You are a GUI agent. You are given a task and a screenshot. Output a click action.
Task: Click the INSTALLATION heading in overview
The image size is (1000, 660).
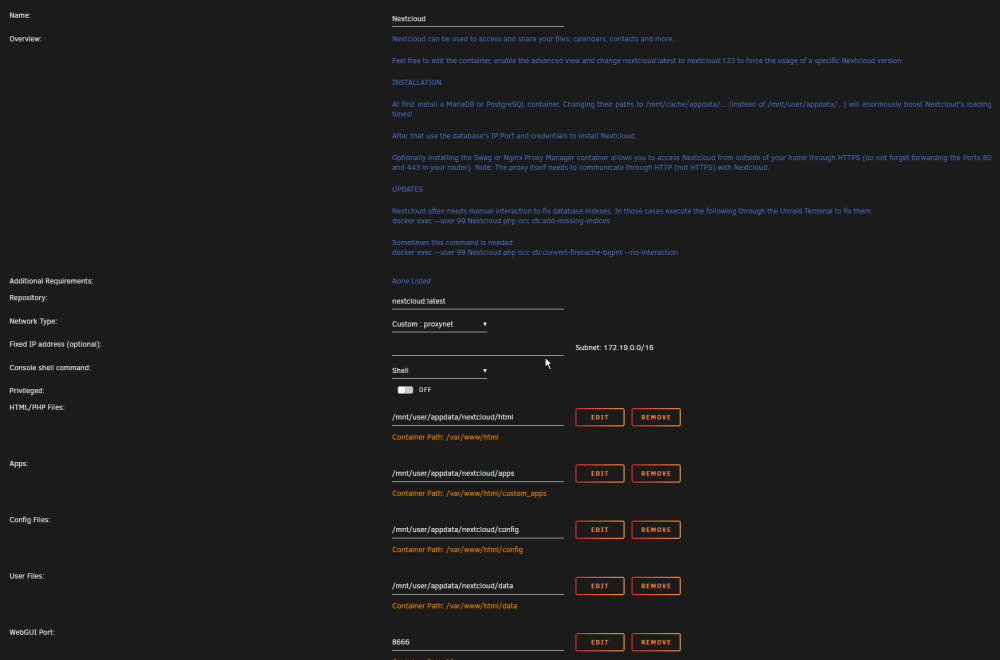(x=416, y=83)
